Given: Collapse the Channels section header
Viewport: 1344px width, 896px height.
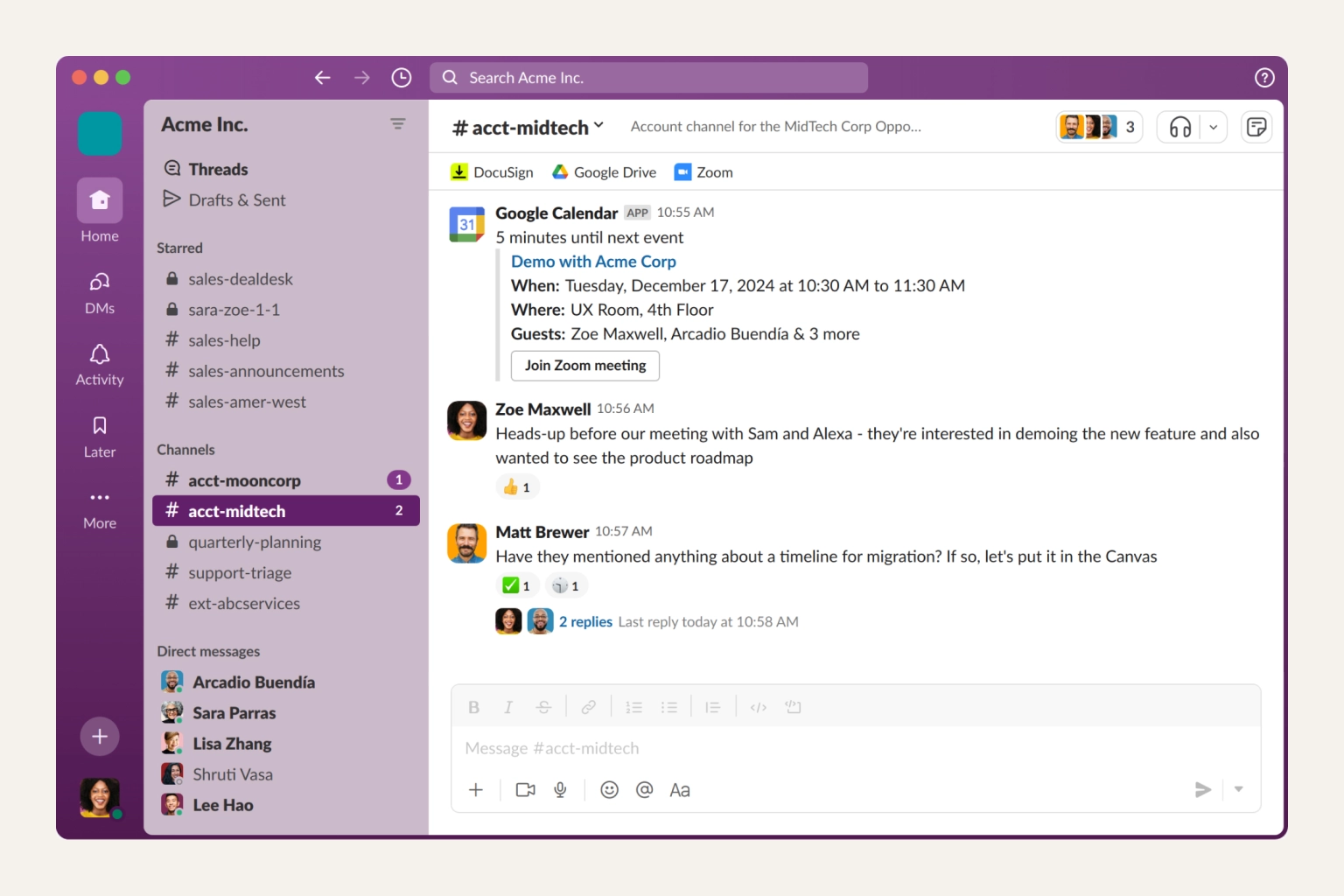Looking at the screenshot, I should (x=185, y=450).
